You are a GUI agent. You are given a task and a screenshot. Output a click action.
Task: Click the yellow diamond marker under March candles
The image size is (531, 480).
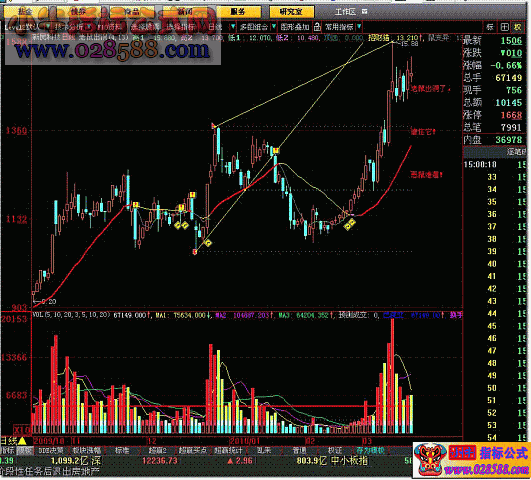tap(349, 224)
